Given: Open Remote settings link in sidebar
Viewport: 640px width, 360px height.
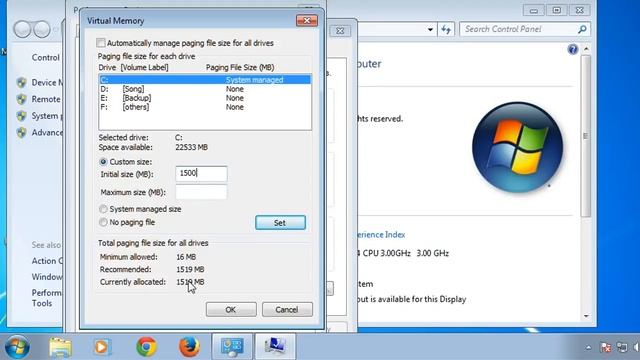Looking at the screenshot, I should (x=46, y=99).
